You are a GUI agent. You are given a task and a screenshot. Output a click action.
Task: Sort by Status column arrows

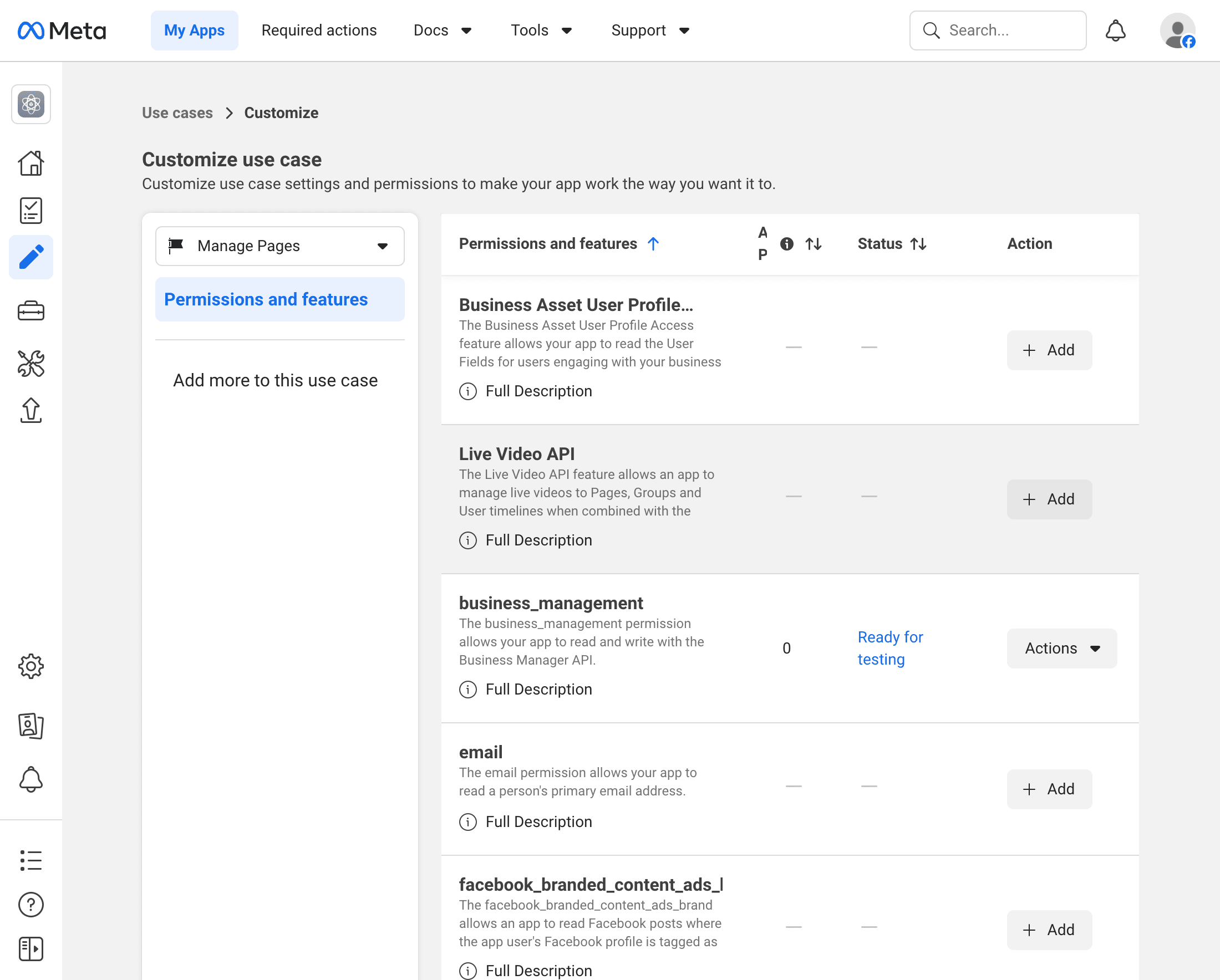918,244
